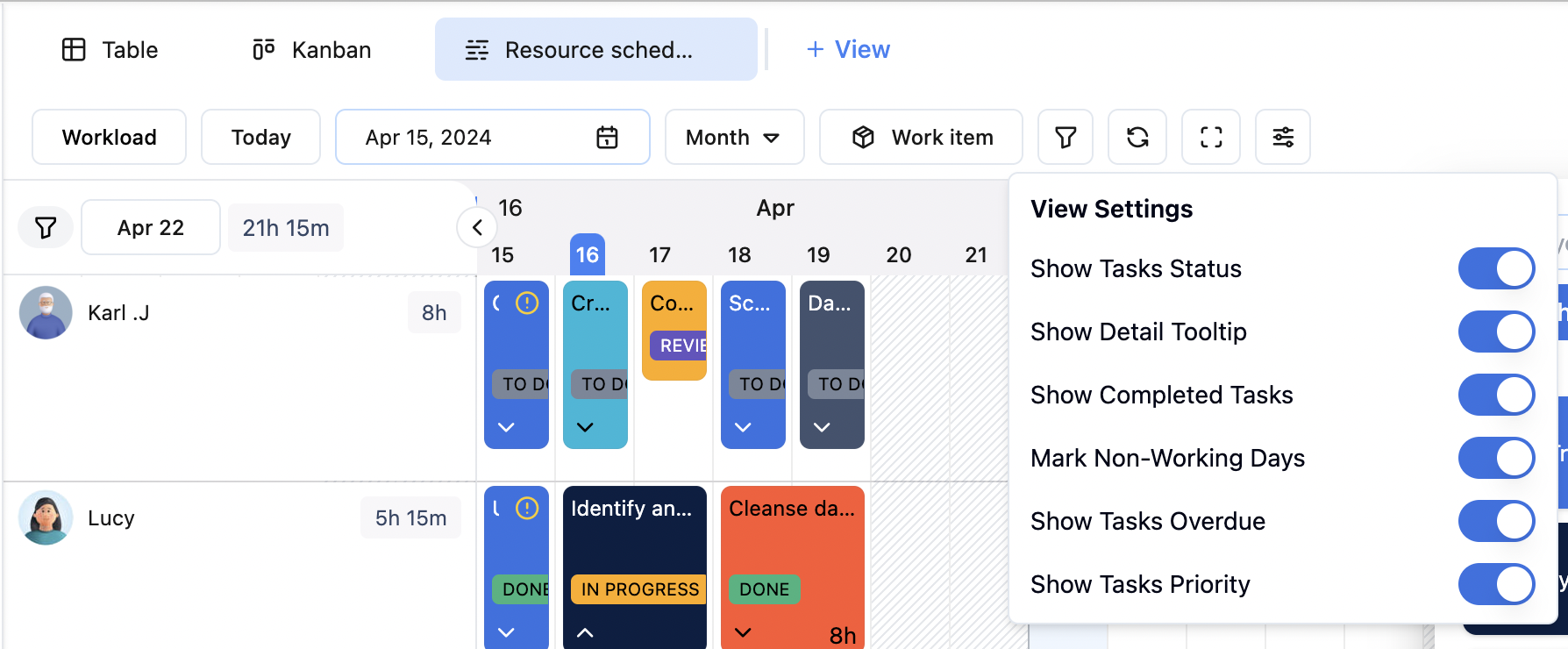1568x649 pixels.
Task: Click the resource filter icon beside Apr 22
Action: [46, 228]
